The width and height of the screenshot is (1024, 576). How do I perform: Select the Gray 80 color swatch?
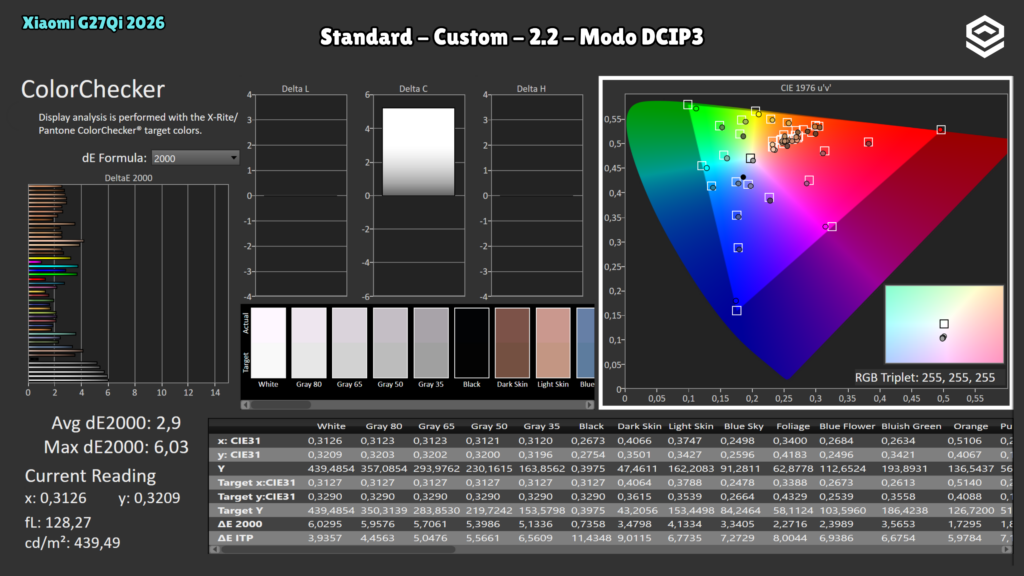coord(309,343)
